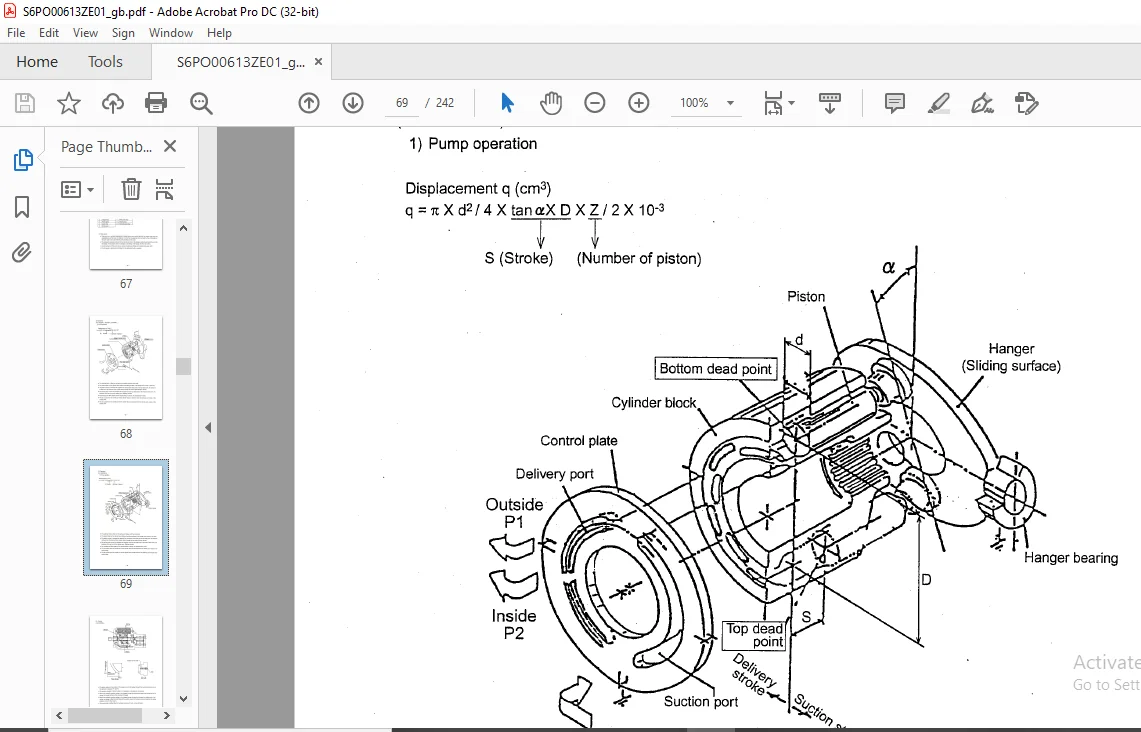1141x732 pixels.
Task: Click the "Bottom dead point" label
Action: click(715, 369)
